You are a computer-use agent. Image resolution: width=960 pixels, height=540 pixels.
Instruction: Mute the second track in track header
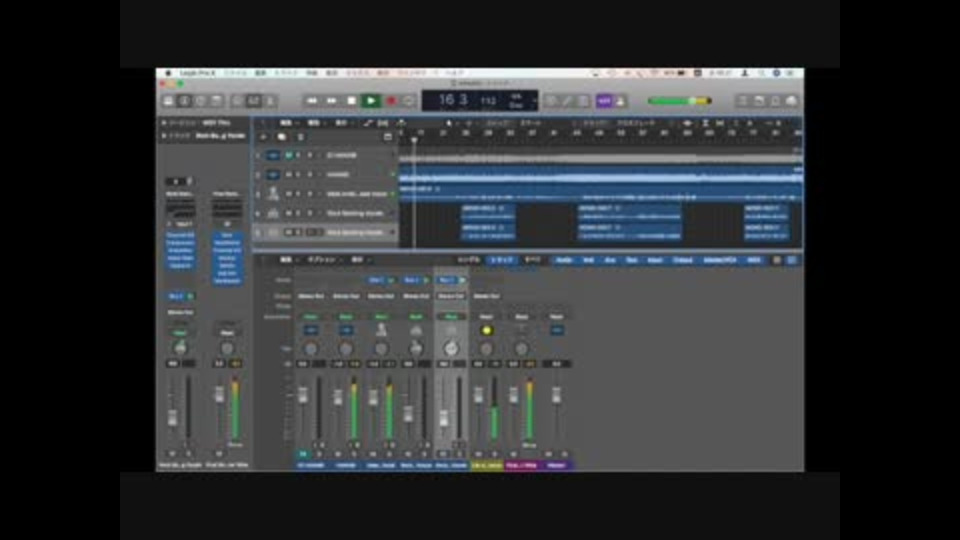tap(289, 175)
